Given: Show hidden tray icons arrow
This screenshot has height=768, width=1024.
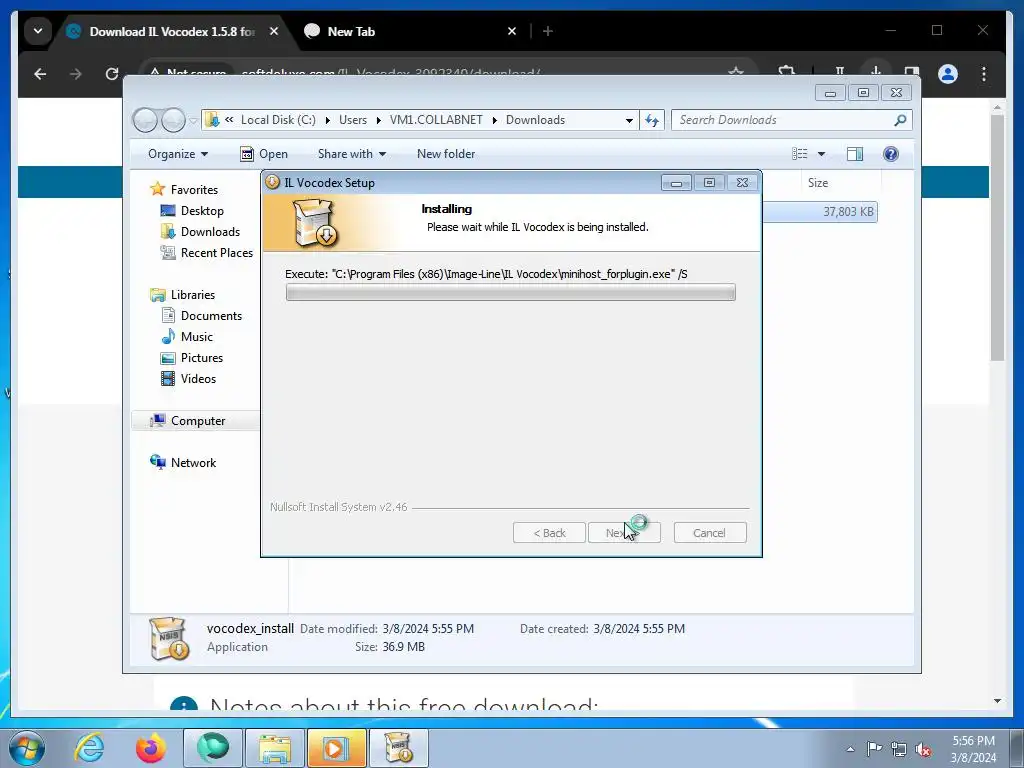Looking at the screenshot, I should (850, 750).
